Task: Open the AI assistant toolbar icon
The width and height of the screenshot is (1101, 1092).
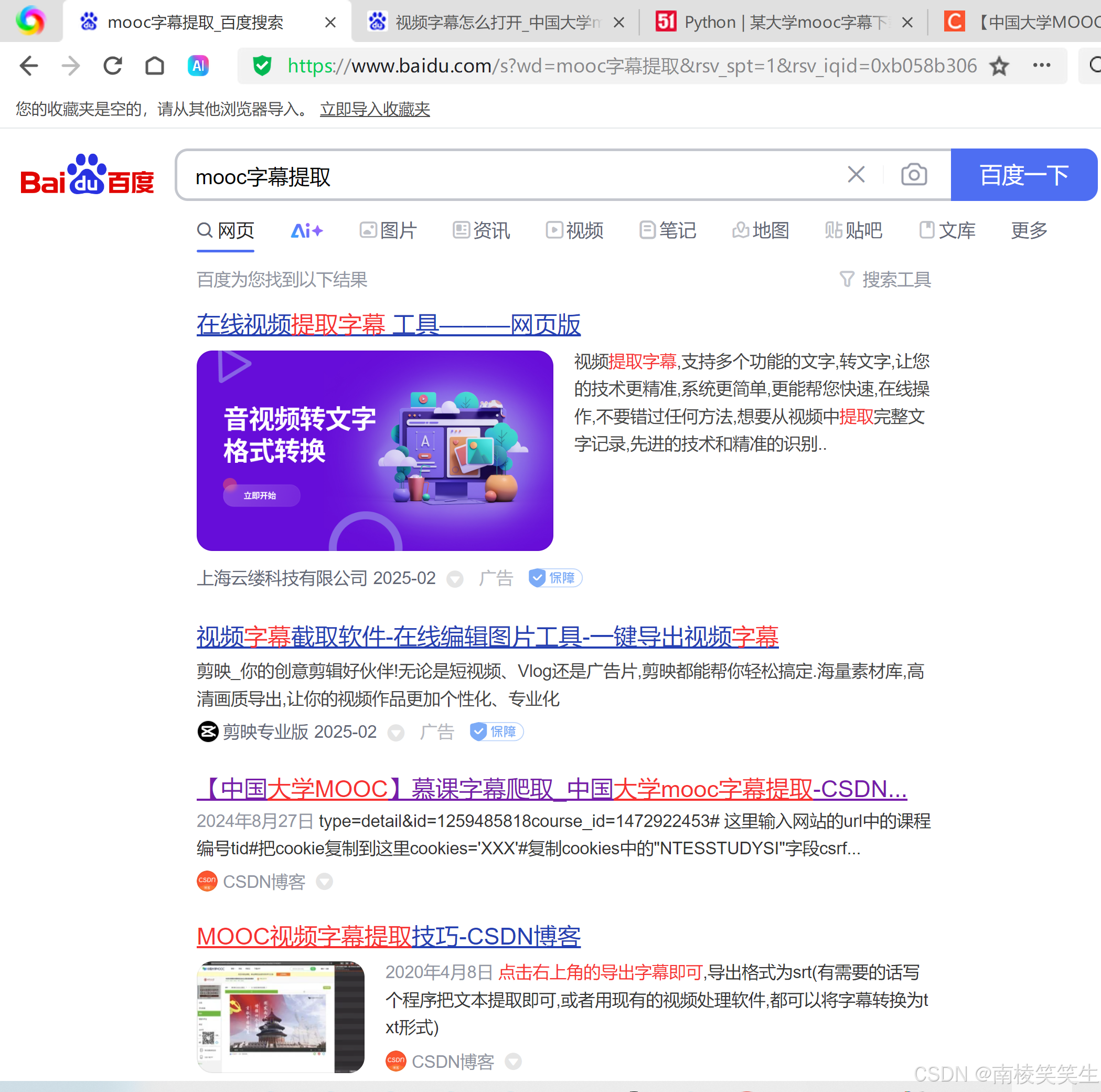Action: [198, 66]
